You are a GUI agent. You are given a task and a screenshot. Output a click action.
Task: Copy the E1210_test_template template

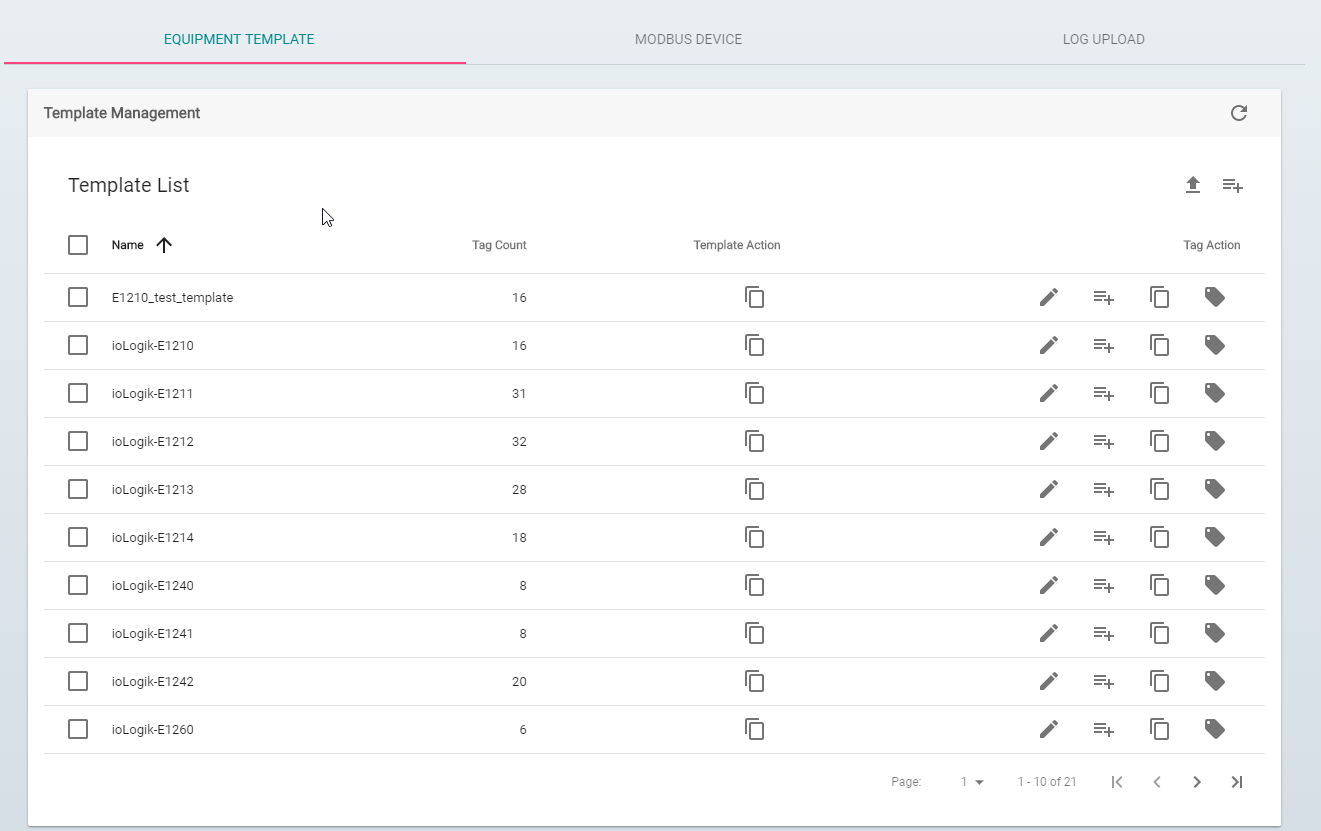point(755,297)
